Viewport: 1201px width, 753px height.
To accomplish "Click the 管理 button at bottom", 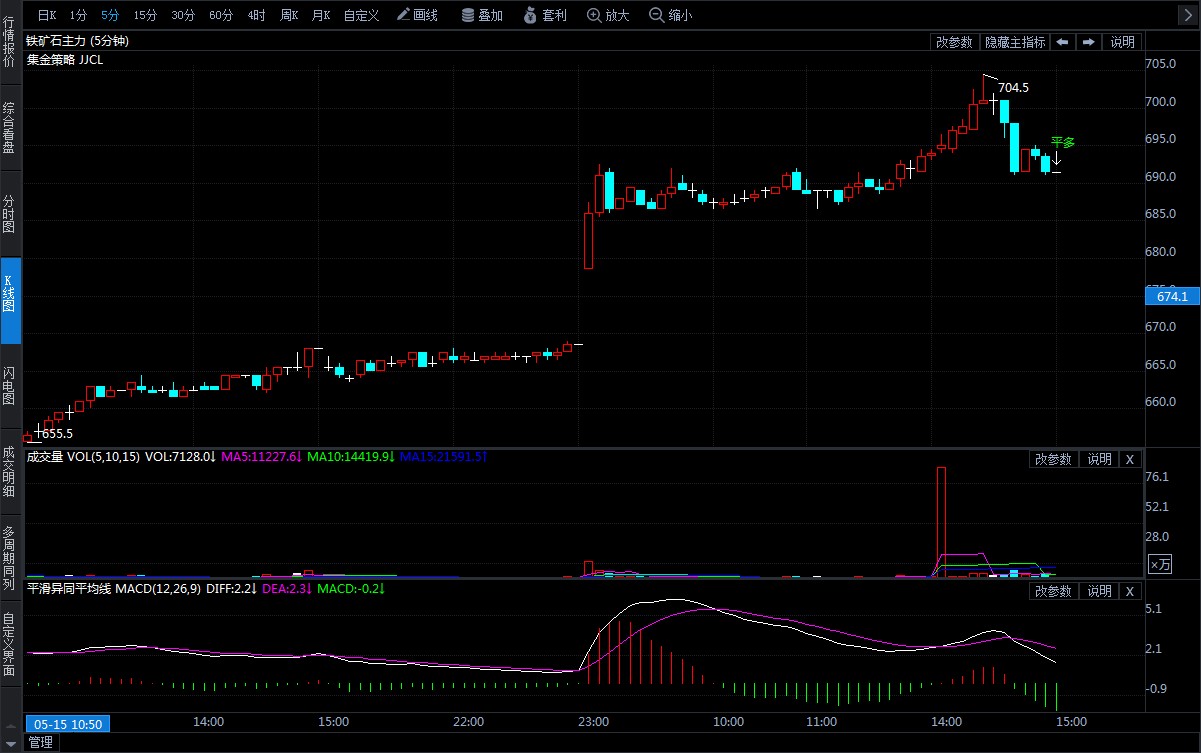I will point(40,742).
